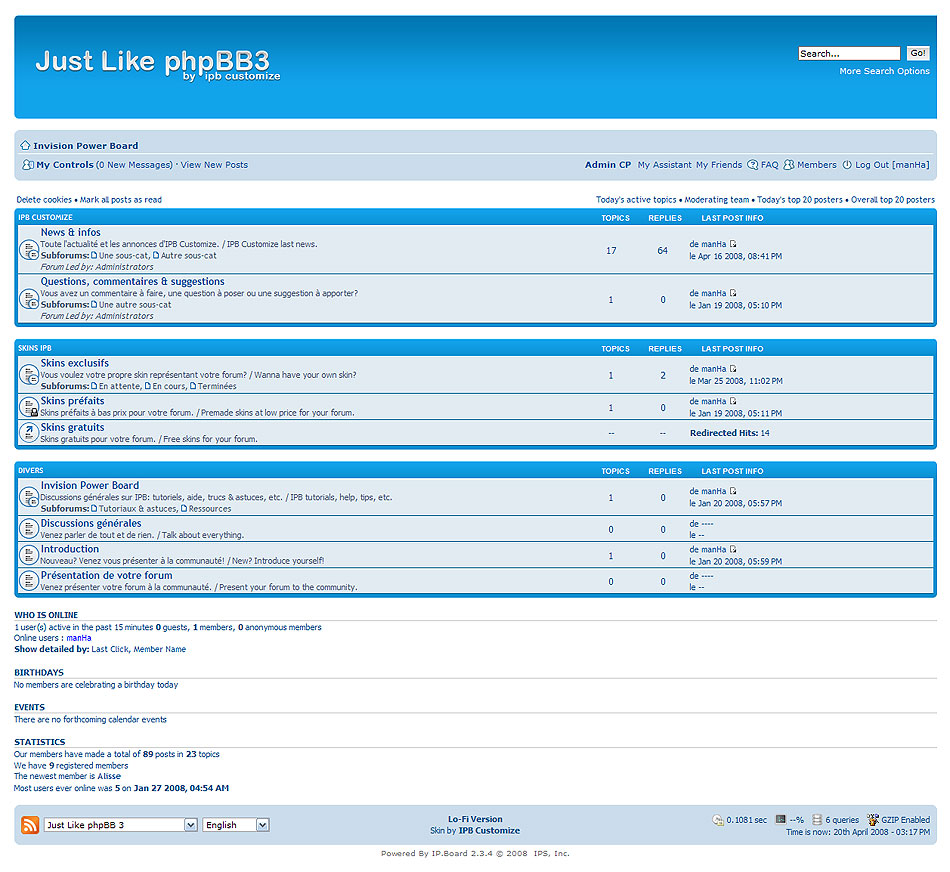Open the Admin CP menu item
This screenshot has width=950, height=872.
[x=608, y=165]
